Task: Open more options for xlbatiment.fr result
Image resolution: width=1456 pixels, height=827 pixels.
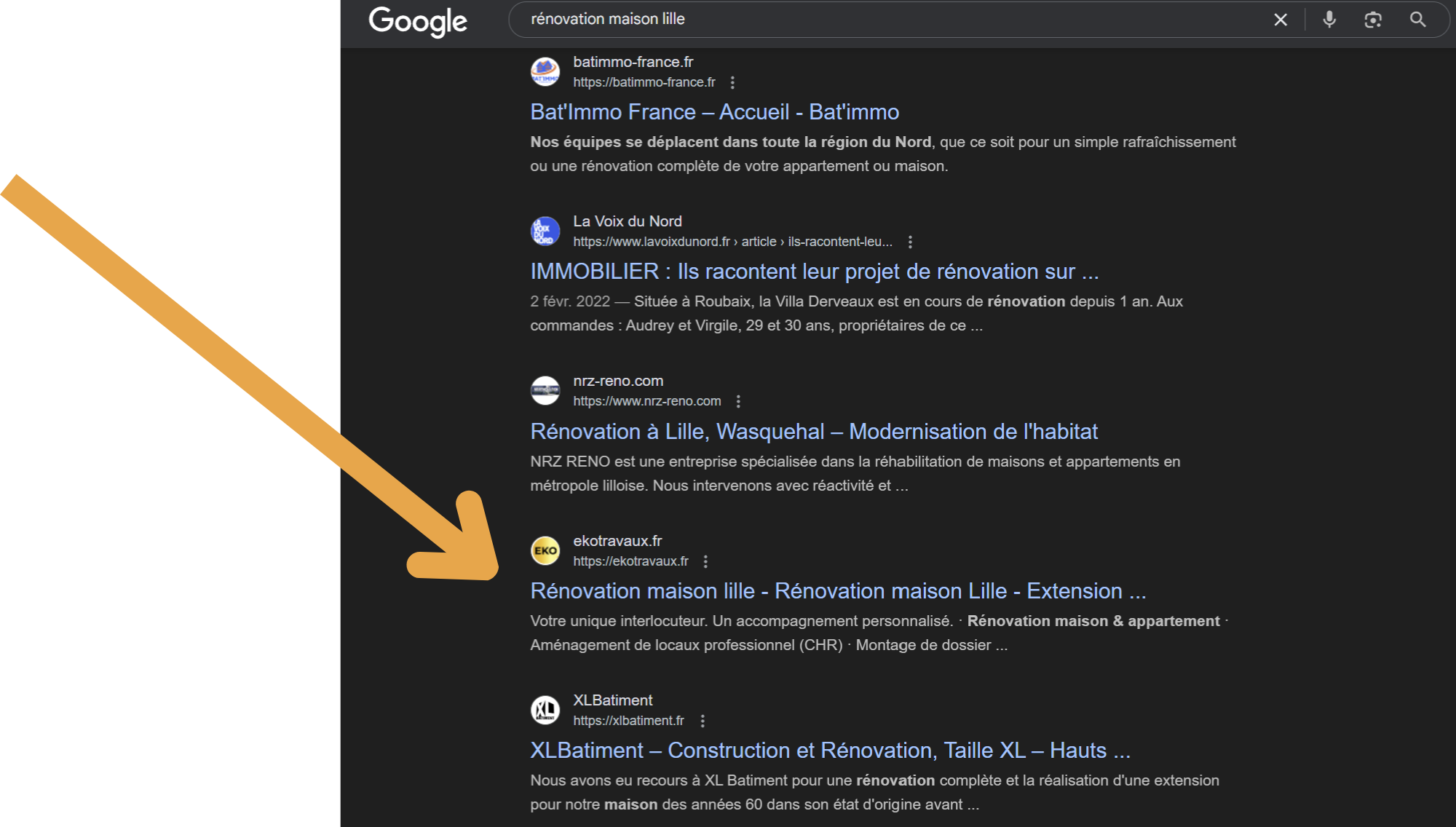Action: pyautogui.click(x=703, y=721)
